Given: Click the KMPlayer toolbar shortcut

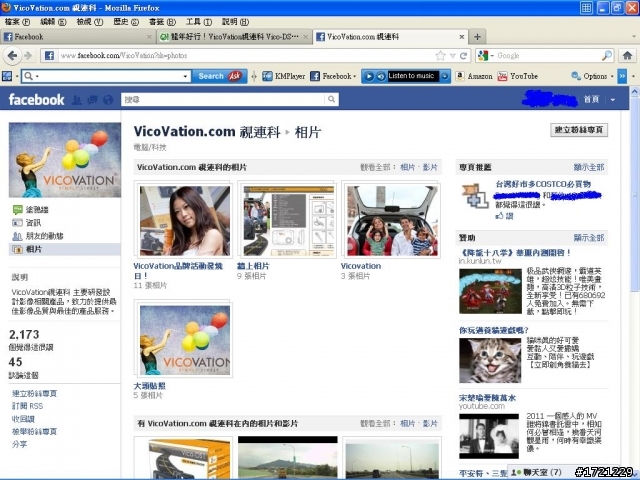Looking at the screenshot, I should click(x=284, y=76).
